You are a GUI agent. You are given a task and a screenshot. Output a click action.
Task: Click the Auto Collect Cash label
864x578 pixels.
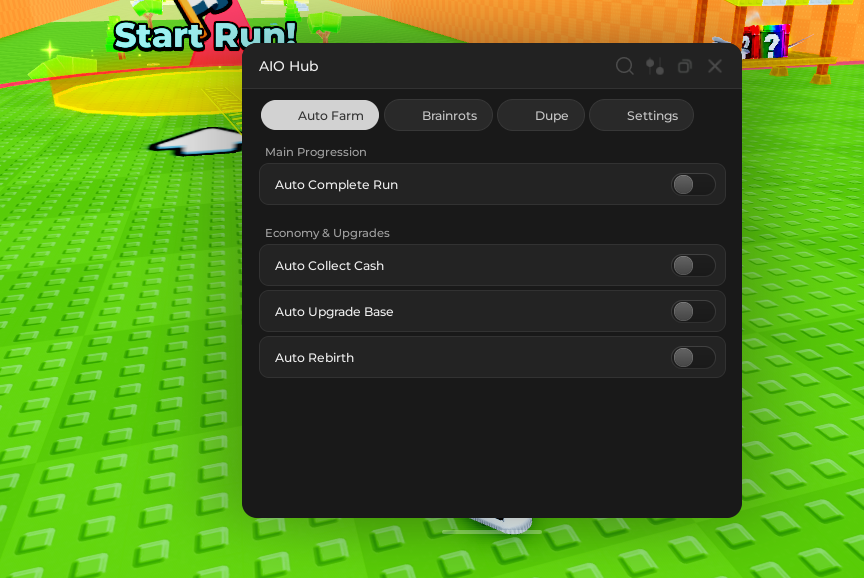click(330, 266)
